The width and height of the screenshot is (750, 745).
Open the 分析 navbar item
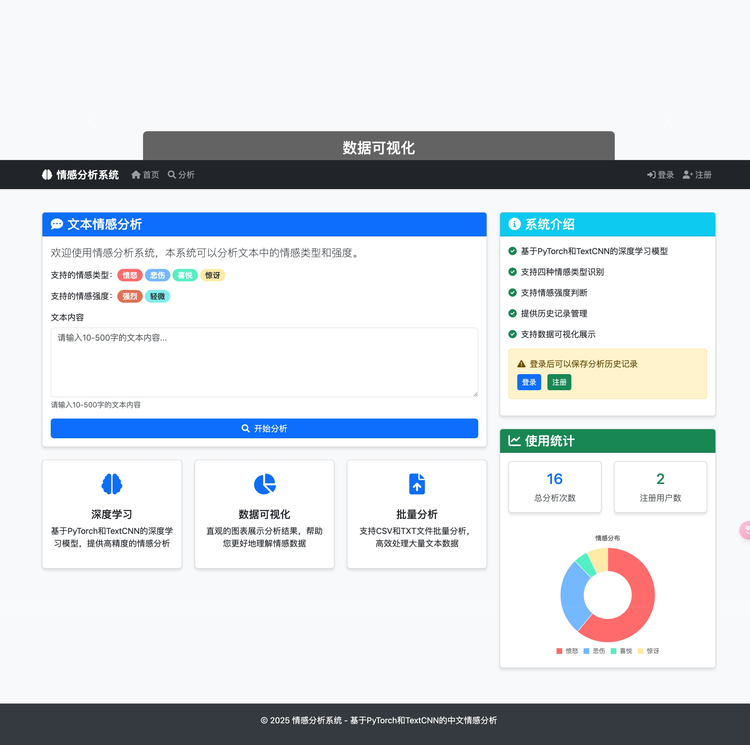(181, 175)
